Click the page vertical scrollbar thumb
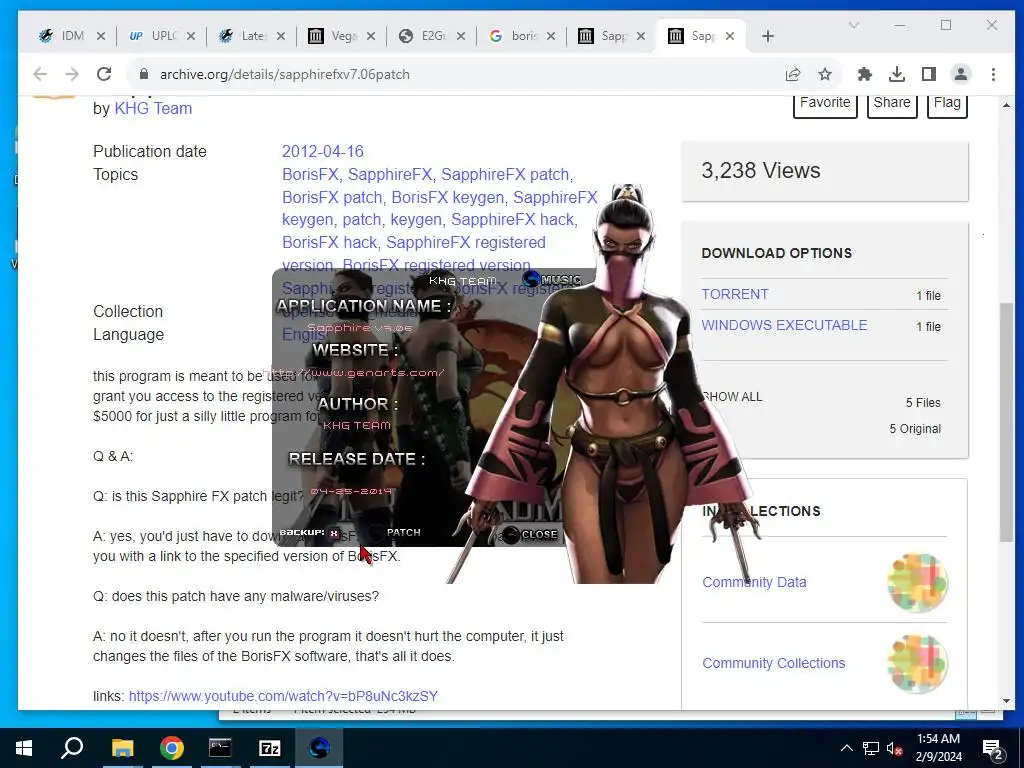The height and width of the screenshot is (768, 1024). 1006,423
